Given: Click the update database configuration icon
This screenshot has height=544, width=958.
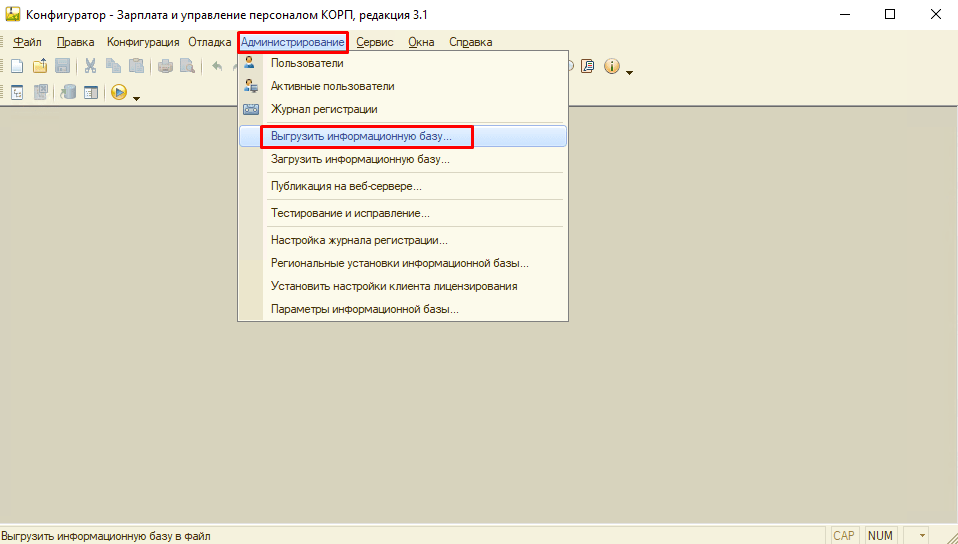Looking at the screenshot, I should click(68, 93).
